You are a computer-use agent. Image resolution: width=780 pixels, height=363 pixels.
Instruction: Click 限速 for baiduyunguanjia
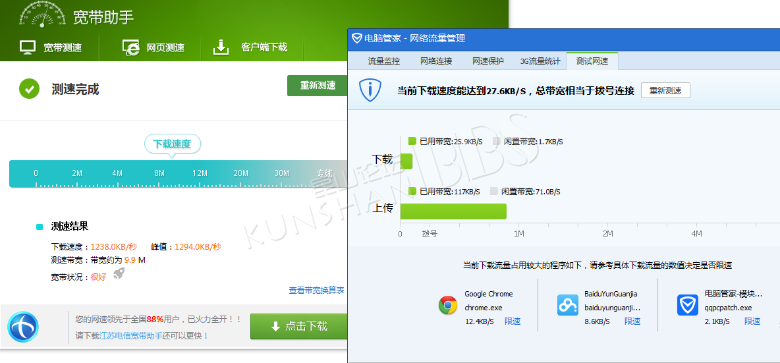point(632,321)
